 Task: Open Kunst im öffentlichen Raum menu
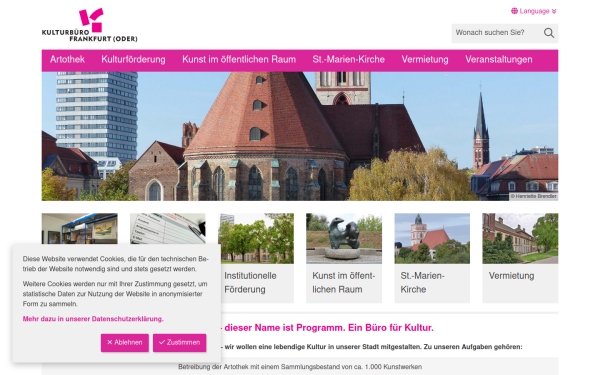(239, 60)
